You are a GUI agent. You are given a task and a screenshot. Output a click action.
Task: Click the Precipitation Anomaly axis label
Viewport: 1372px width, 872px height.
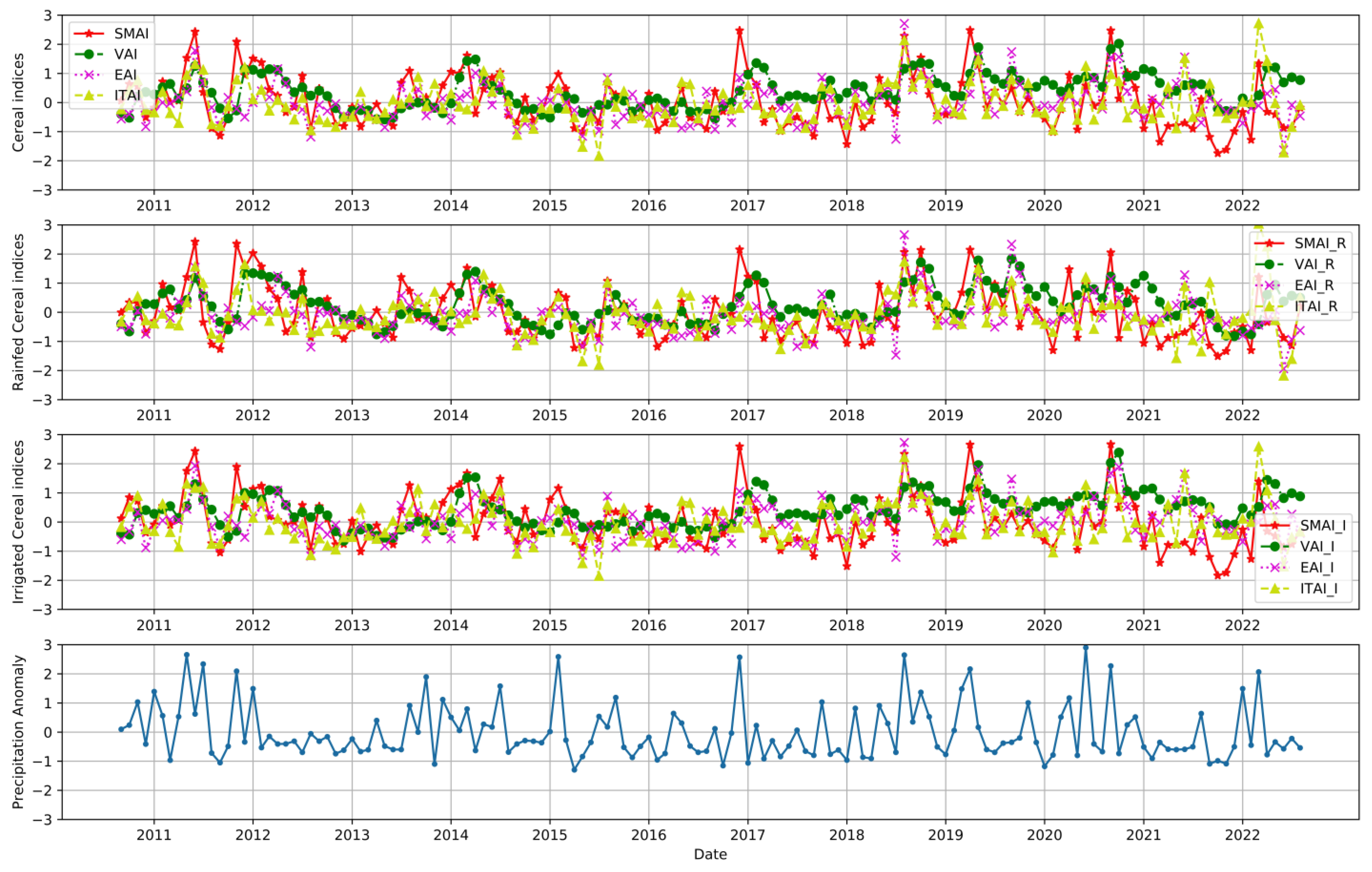[18, 732]
